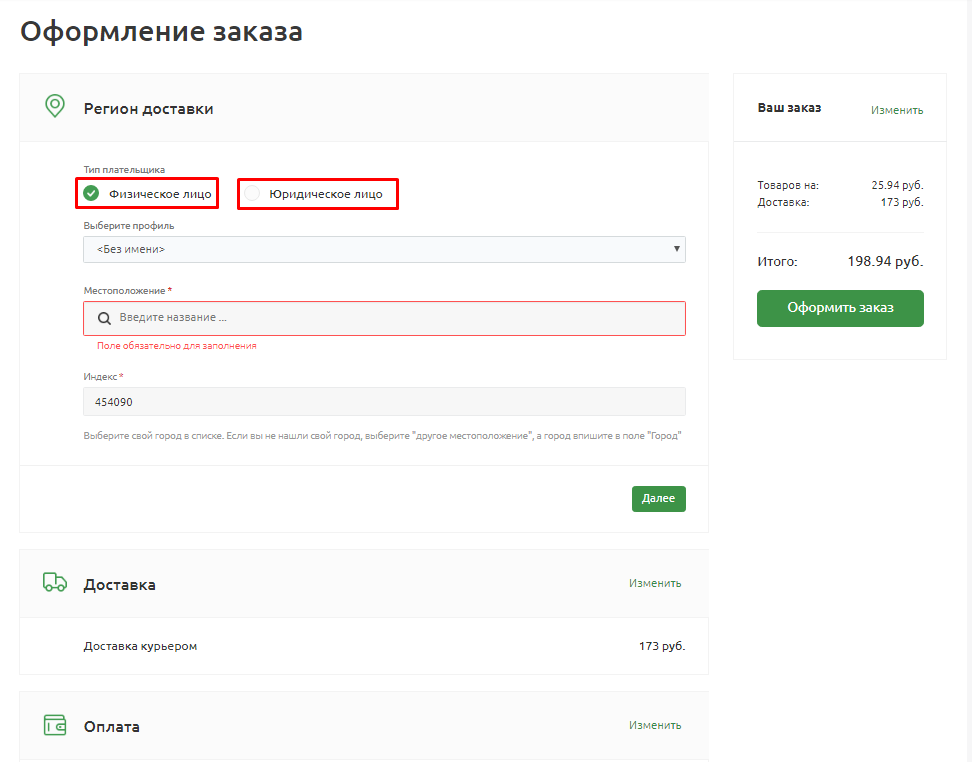Click Изменить link in Доставка section
Viewport: 972px width, 762px height.
pos(655,583)
